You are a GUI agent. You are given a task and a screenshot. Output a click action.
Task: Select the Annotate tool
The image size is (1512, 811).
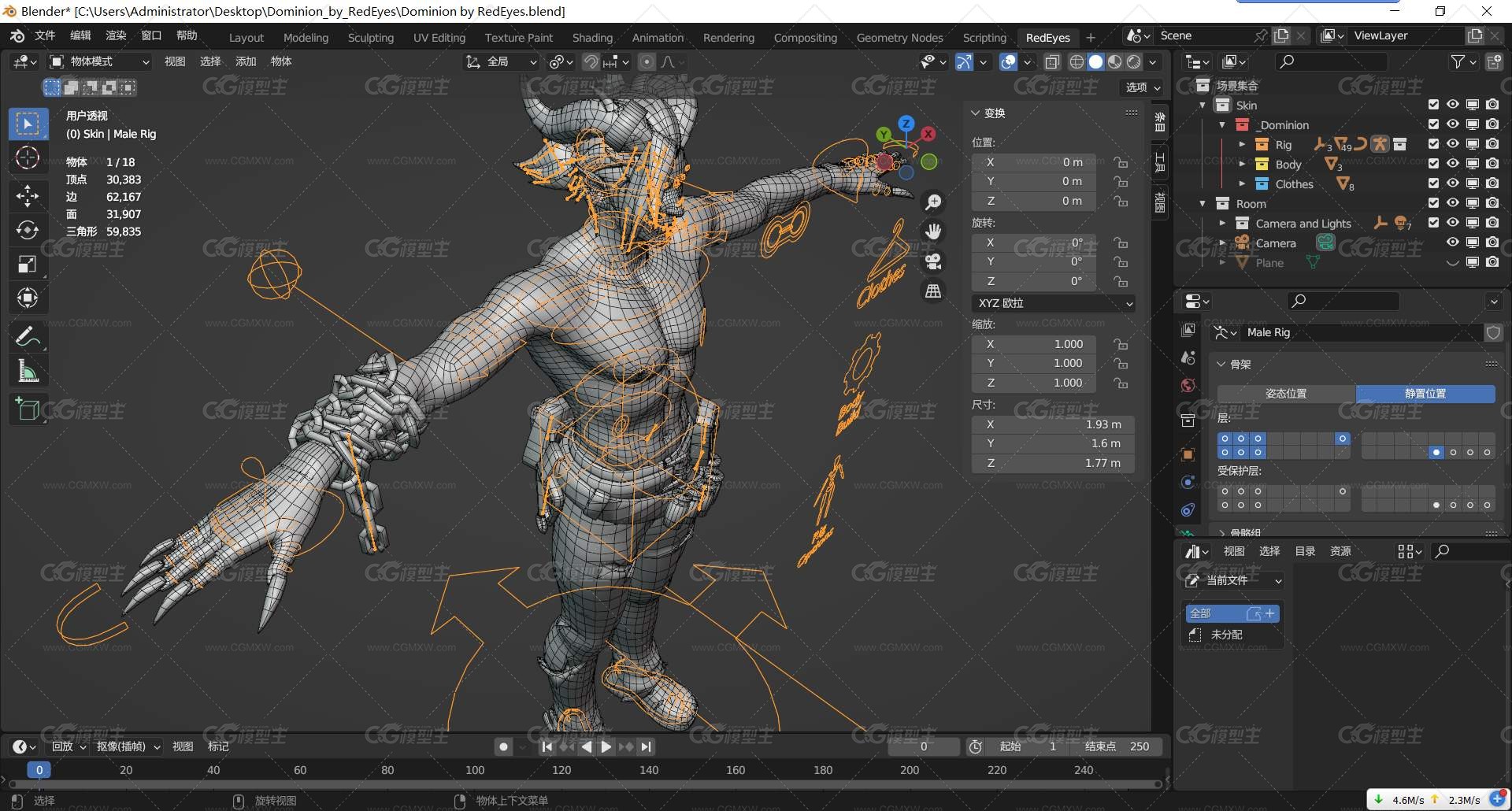point(28,337)
